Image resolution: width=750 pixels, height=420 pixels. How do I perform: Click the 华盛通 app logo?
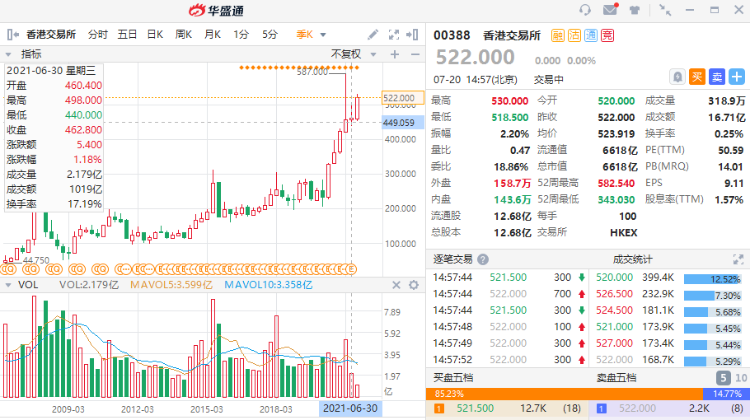(x=216, y=10)
